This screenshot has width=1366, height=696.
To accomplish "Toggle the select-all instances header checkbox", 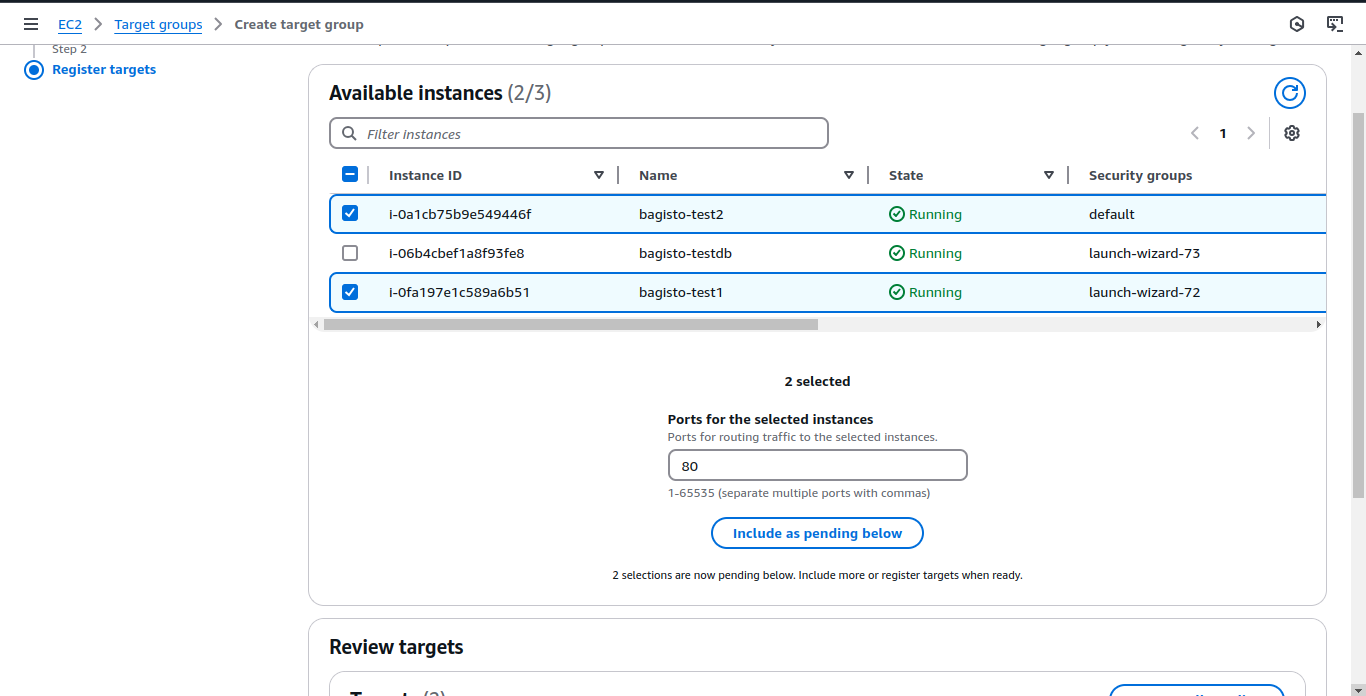I will pos(350,174).
